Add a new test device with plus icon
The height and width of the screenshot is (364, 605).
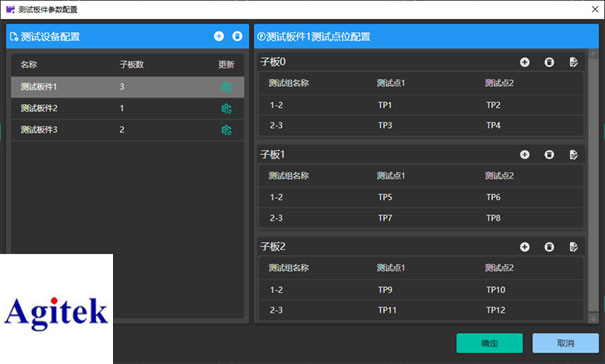(x=219, y=36)
